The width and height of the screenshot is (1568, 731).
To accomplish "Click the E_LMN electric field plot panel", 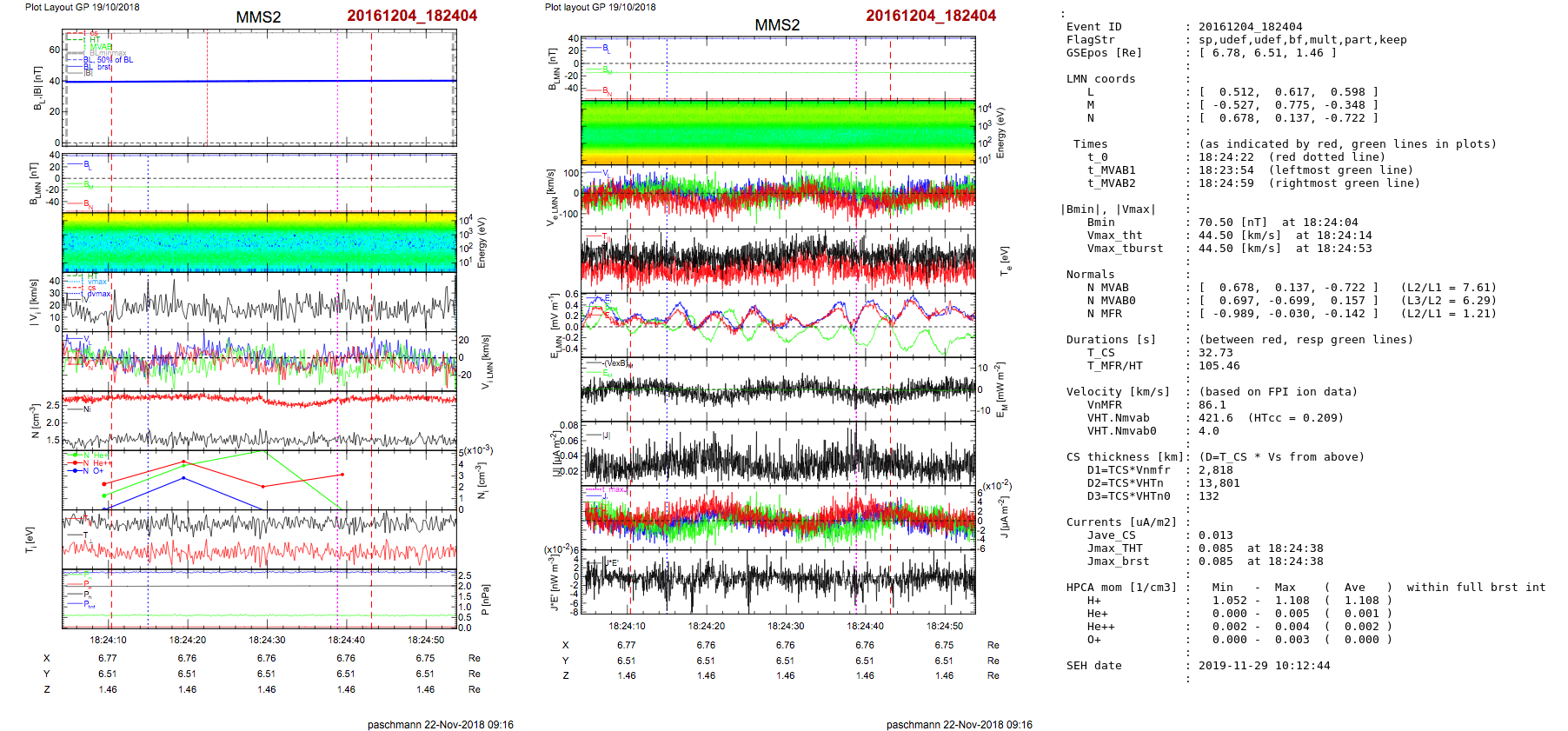I will [778, 324].
